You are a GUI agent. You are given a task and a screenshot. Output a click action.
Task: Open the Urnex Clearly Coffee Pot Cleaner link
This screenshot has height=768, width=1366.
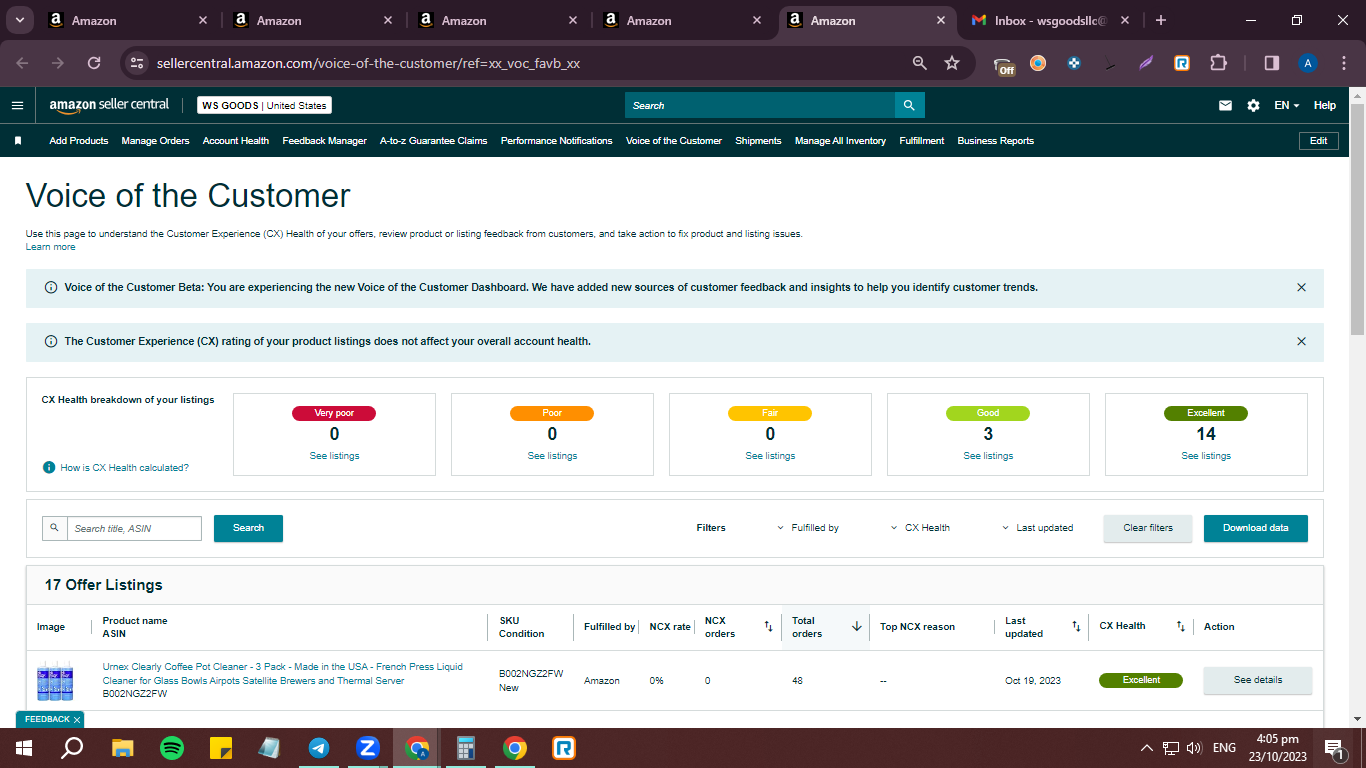[283, 674]
